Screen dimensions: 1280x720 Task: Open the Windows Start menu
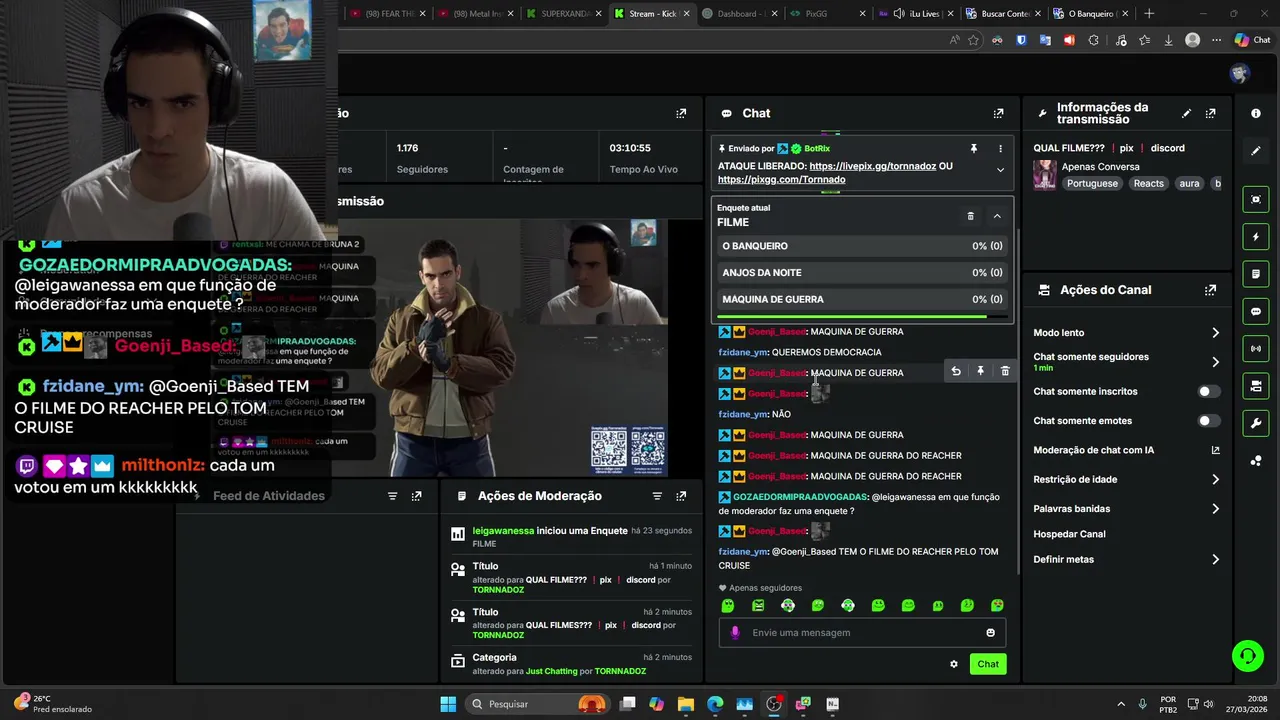(448, 704)
